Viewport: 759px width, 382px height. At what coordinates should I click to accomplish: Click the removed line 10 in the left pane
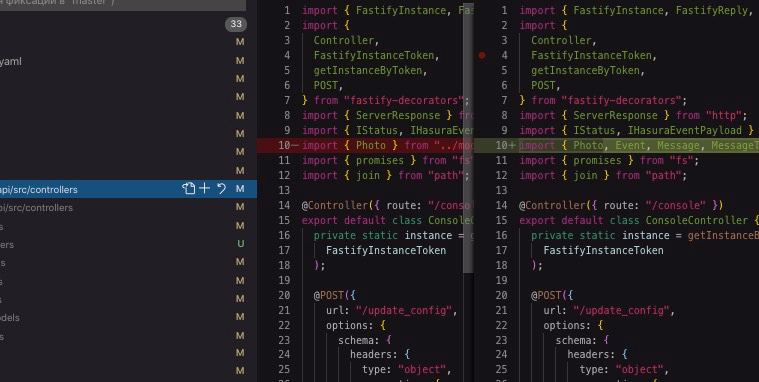tap(364, 145)
